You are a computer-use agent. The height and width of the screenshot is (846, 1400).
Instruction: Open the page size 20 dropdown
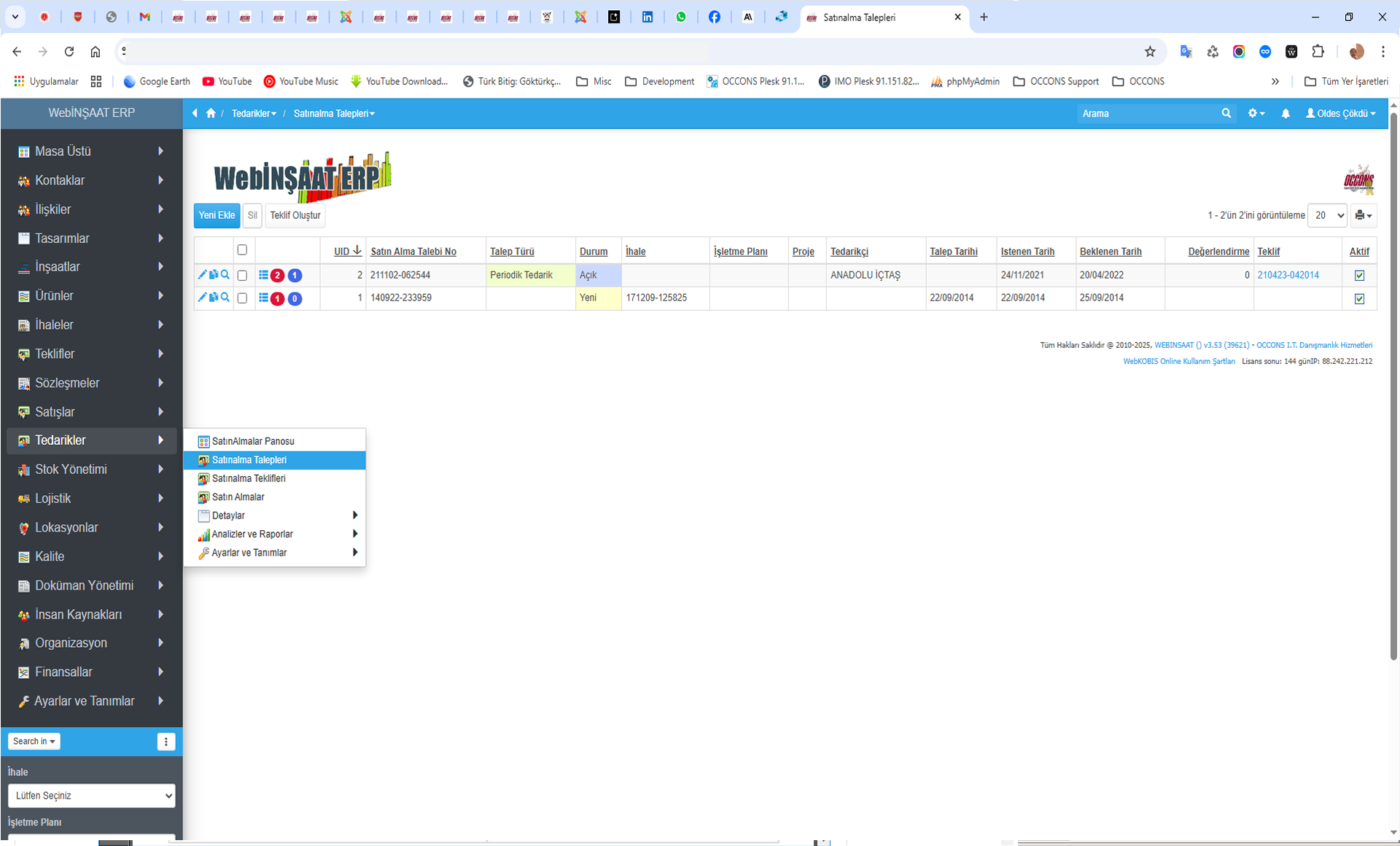click(x=1327, y=215)
